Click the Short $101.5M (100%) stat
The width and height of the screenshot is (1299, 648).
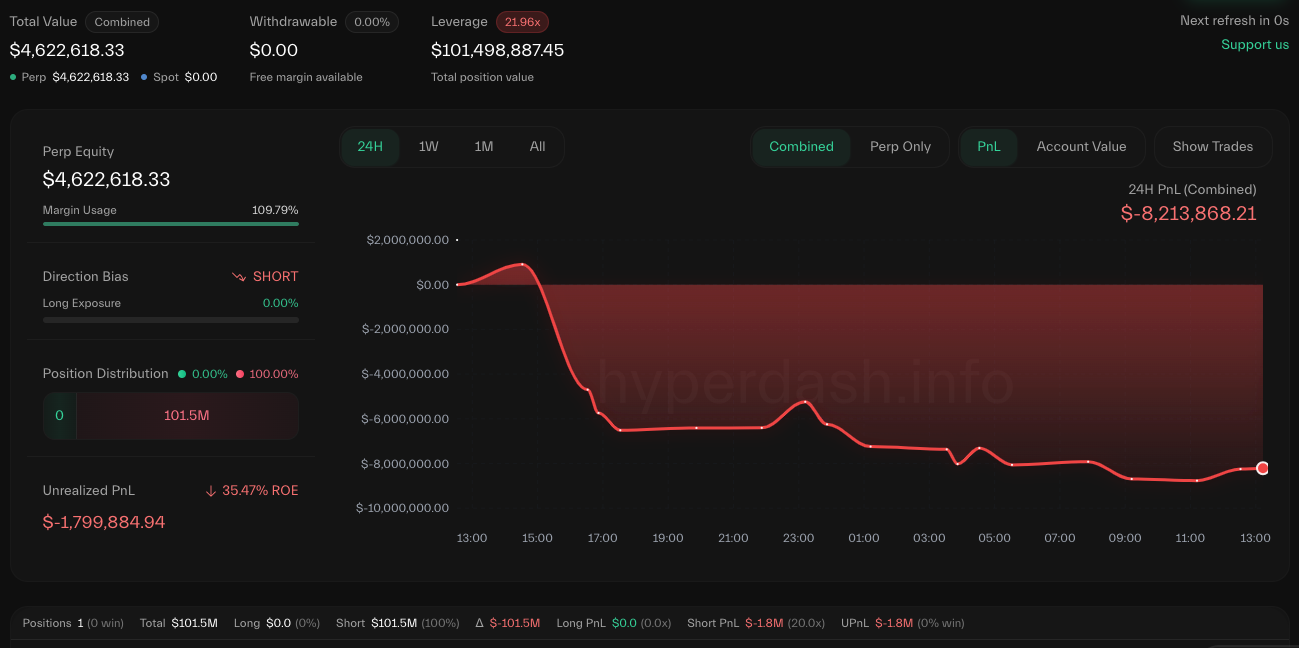(x=398, y=623)
